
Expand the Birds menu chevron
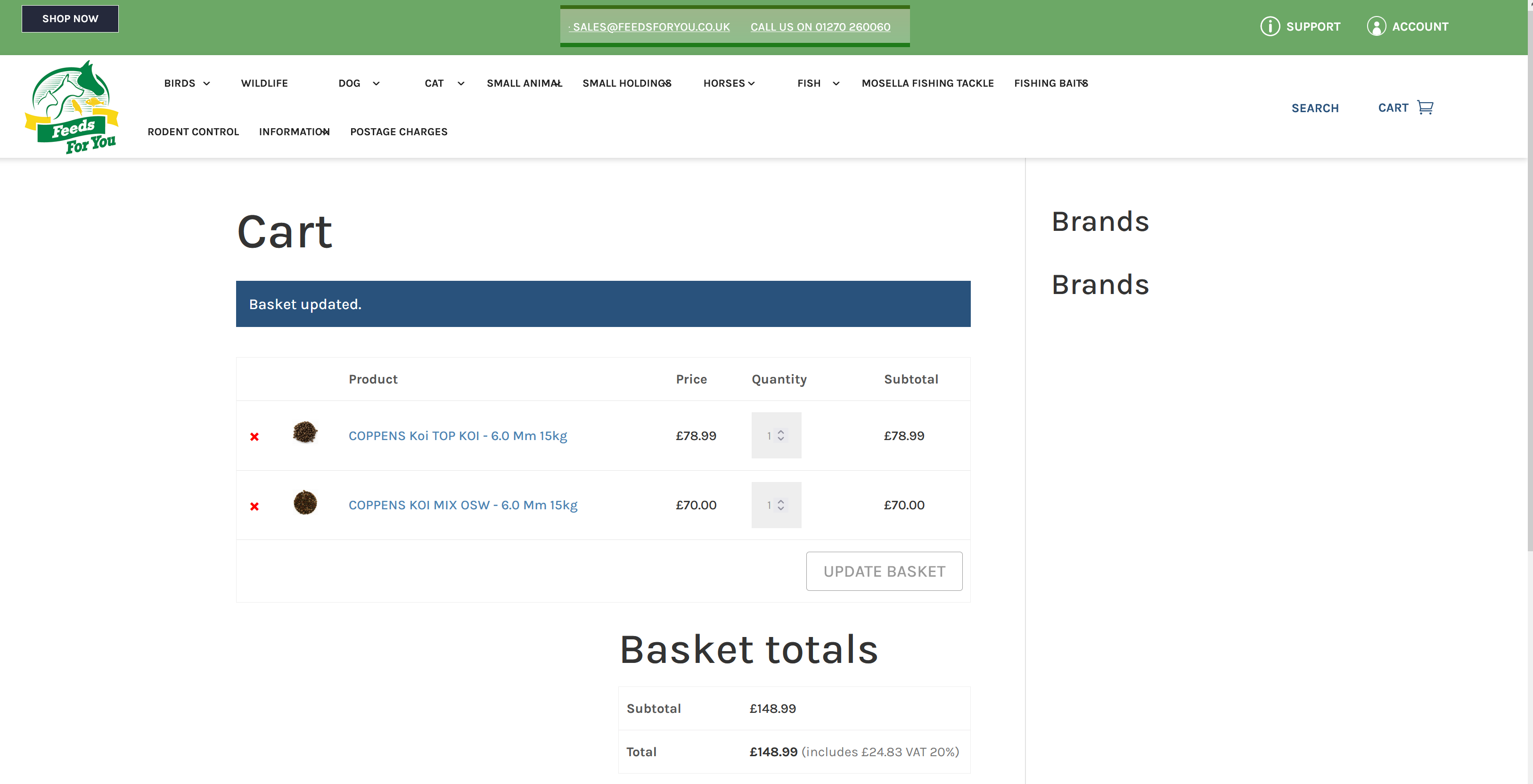coord(206,84)
